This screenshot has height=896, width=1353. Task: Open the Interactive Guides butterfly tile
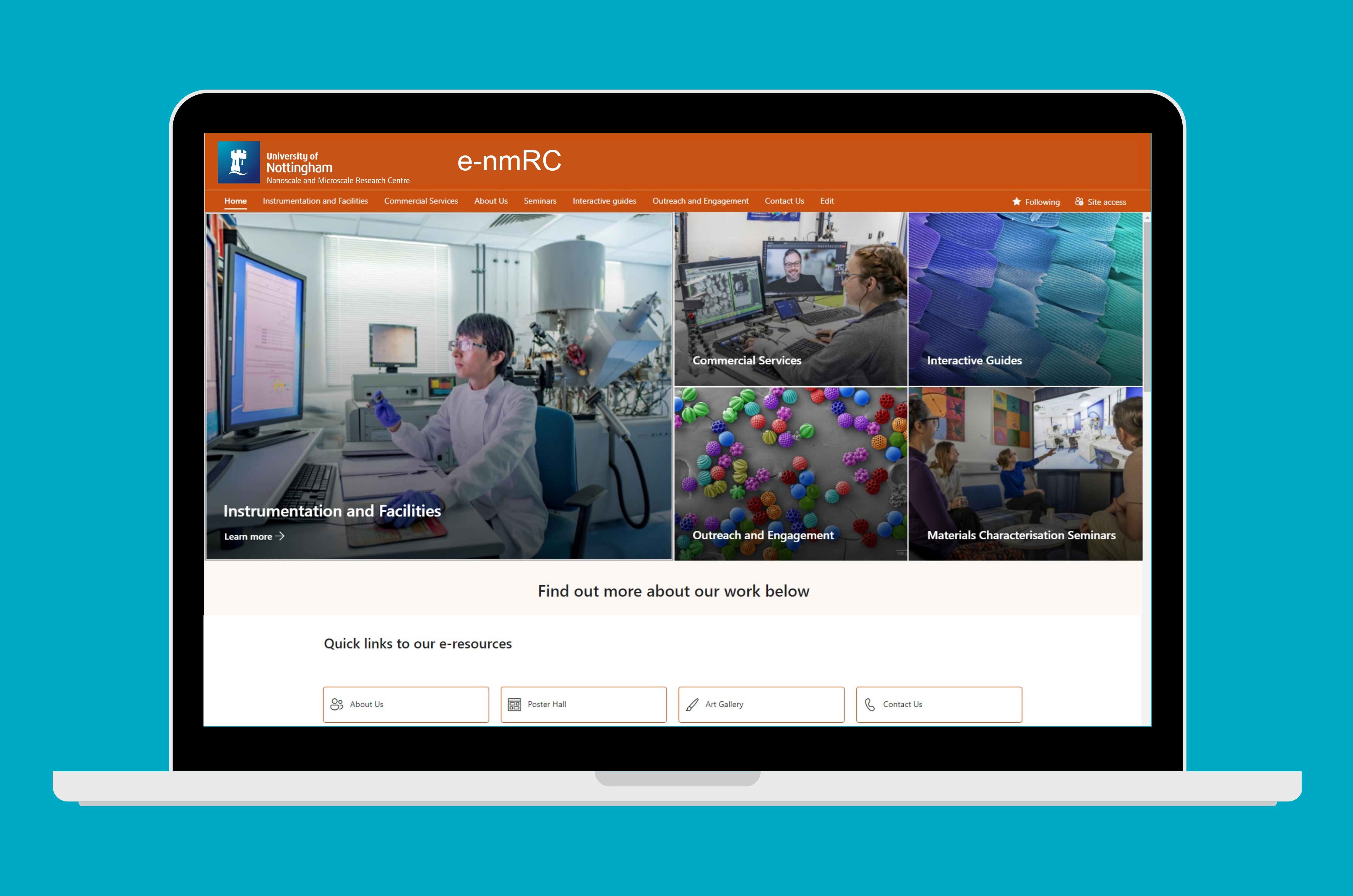point(1025,299)
